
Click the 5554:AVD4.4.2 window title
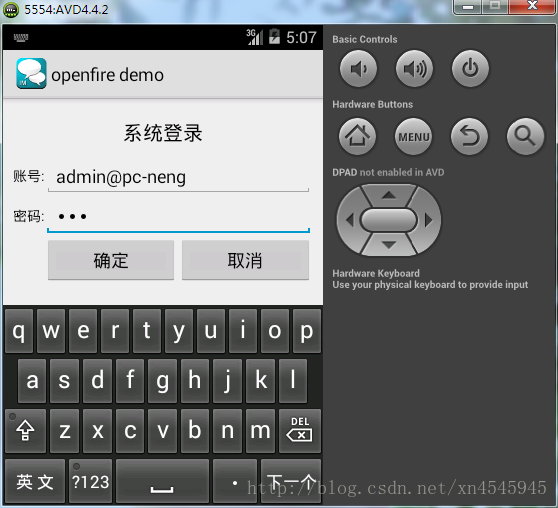click(66, 9)
